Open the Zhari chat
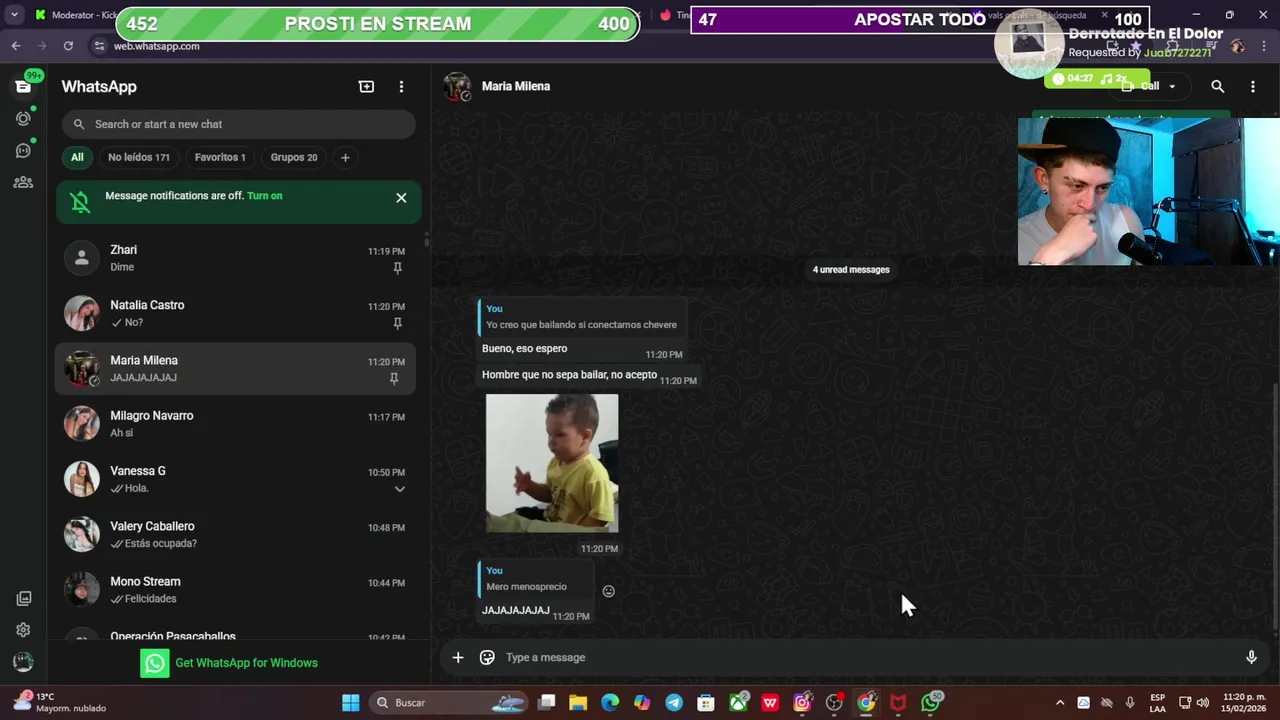 click(x=236, y=258)
